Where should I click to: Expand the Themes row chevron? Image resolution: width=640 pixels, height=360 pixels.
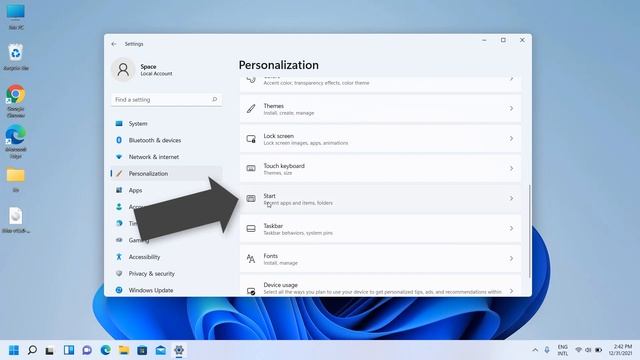tap(511, 109)
